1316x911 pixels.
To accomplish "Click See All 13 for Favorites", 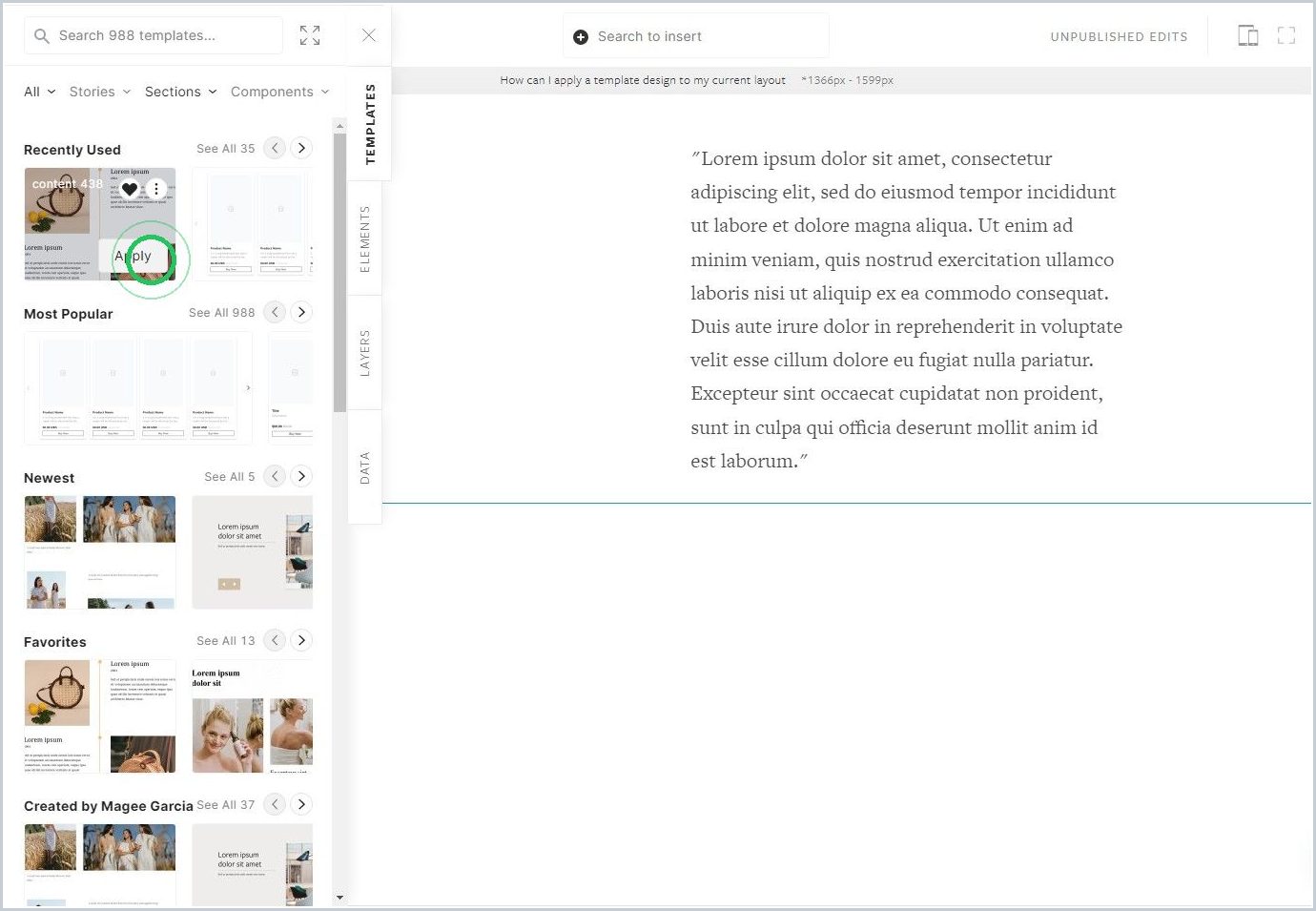I will click(x=226, y=641).
